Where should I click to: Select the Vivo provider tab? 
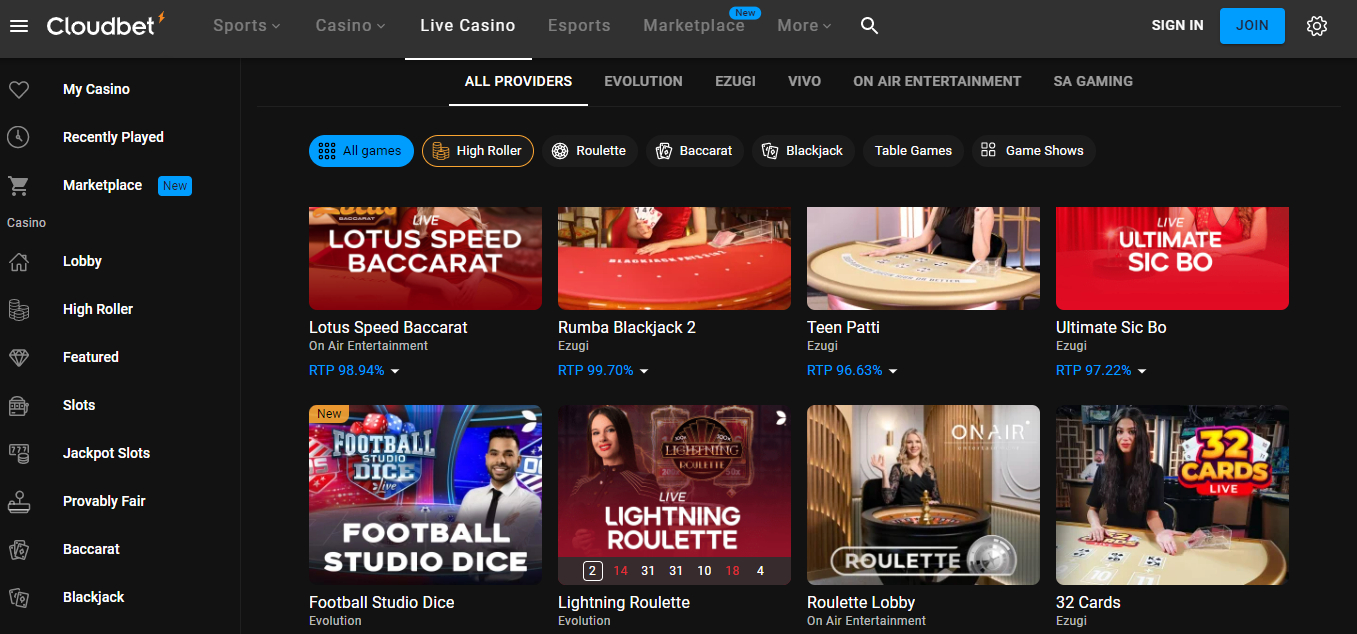coord(804,81)
